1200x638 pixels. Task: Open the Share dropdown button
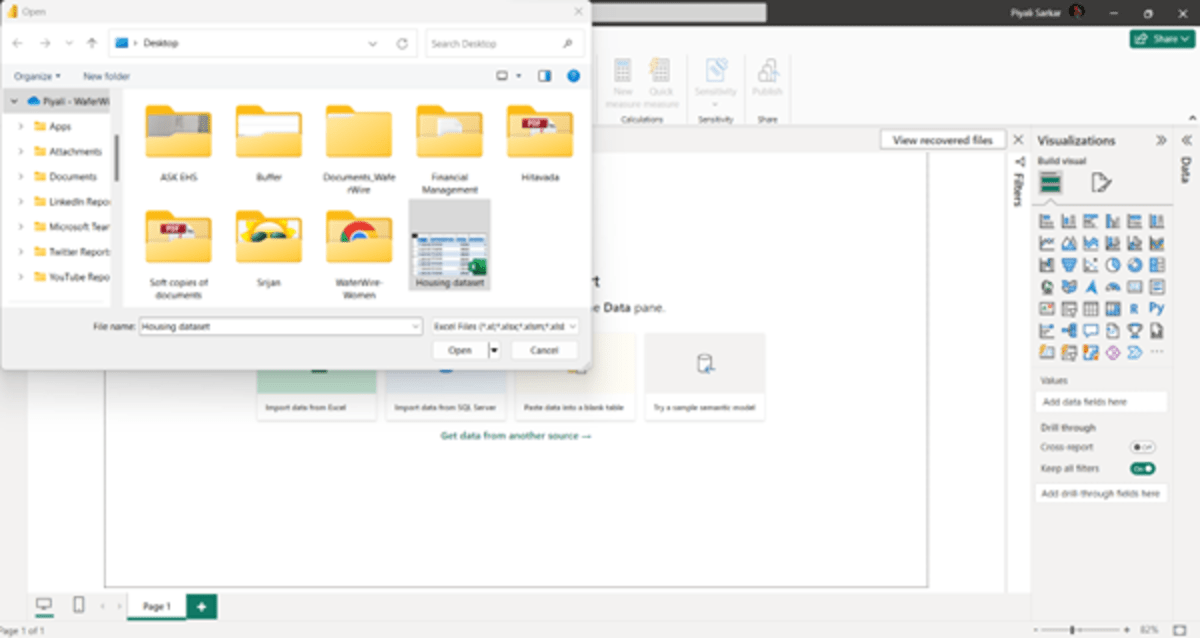point(1161,39)
